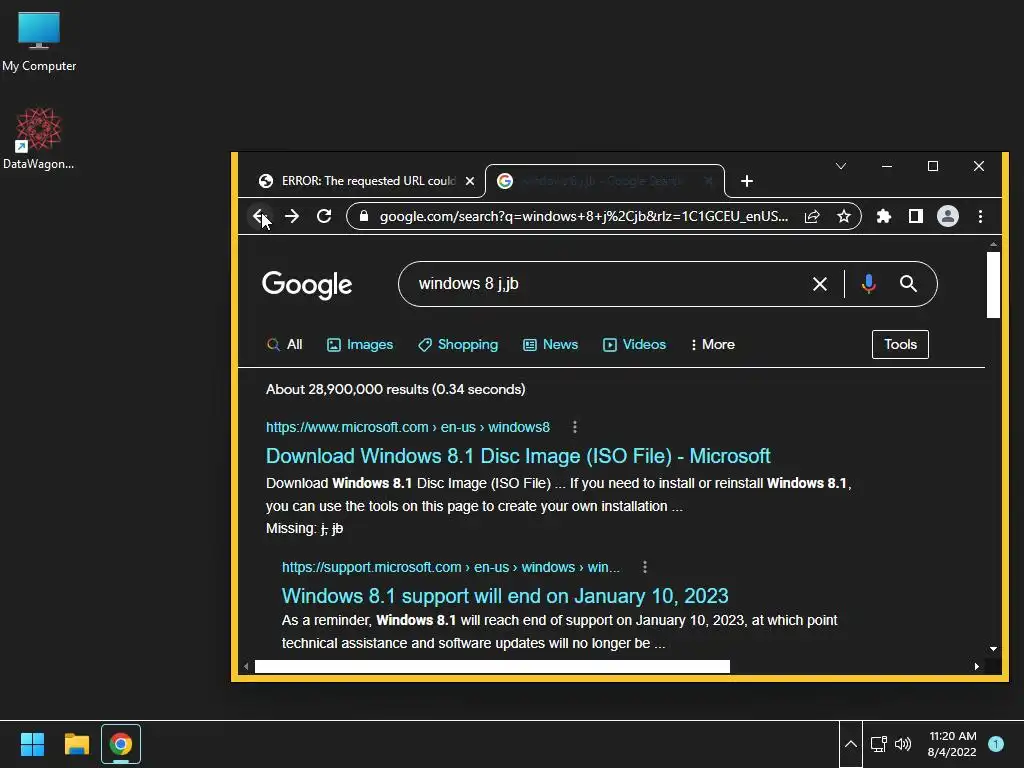Switch to News results

[x=551, y=344]
